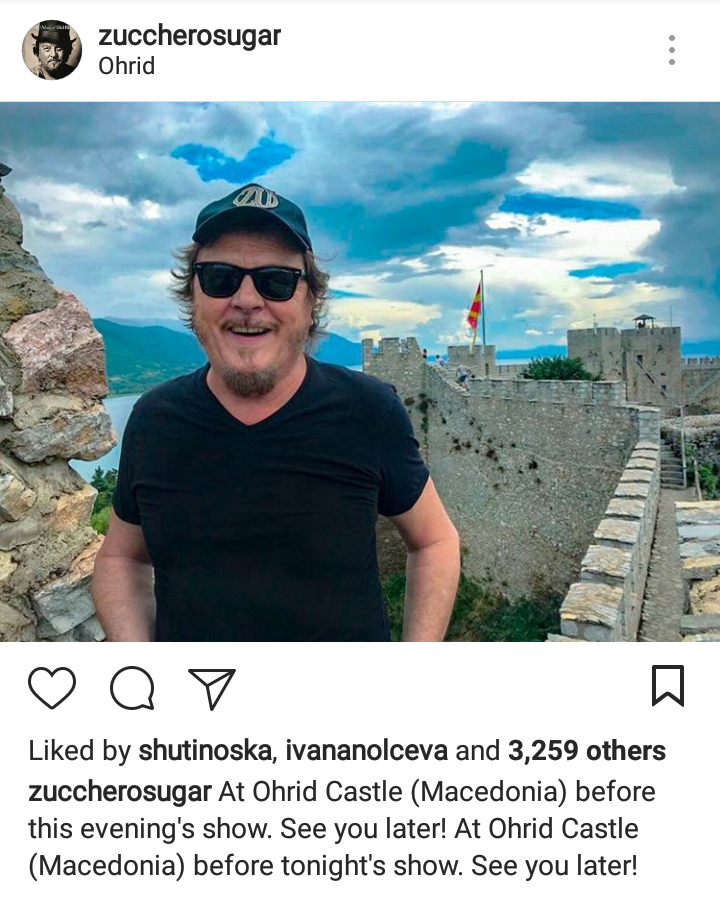The image size is (720, 902).
Task: Tap the sunglasses in the photo
Action: click(250, 281)
